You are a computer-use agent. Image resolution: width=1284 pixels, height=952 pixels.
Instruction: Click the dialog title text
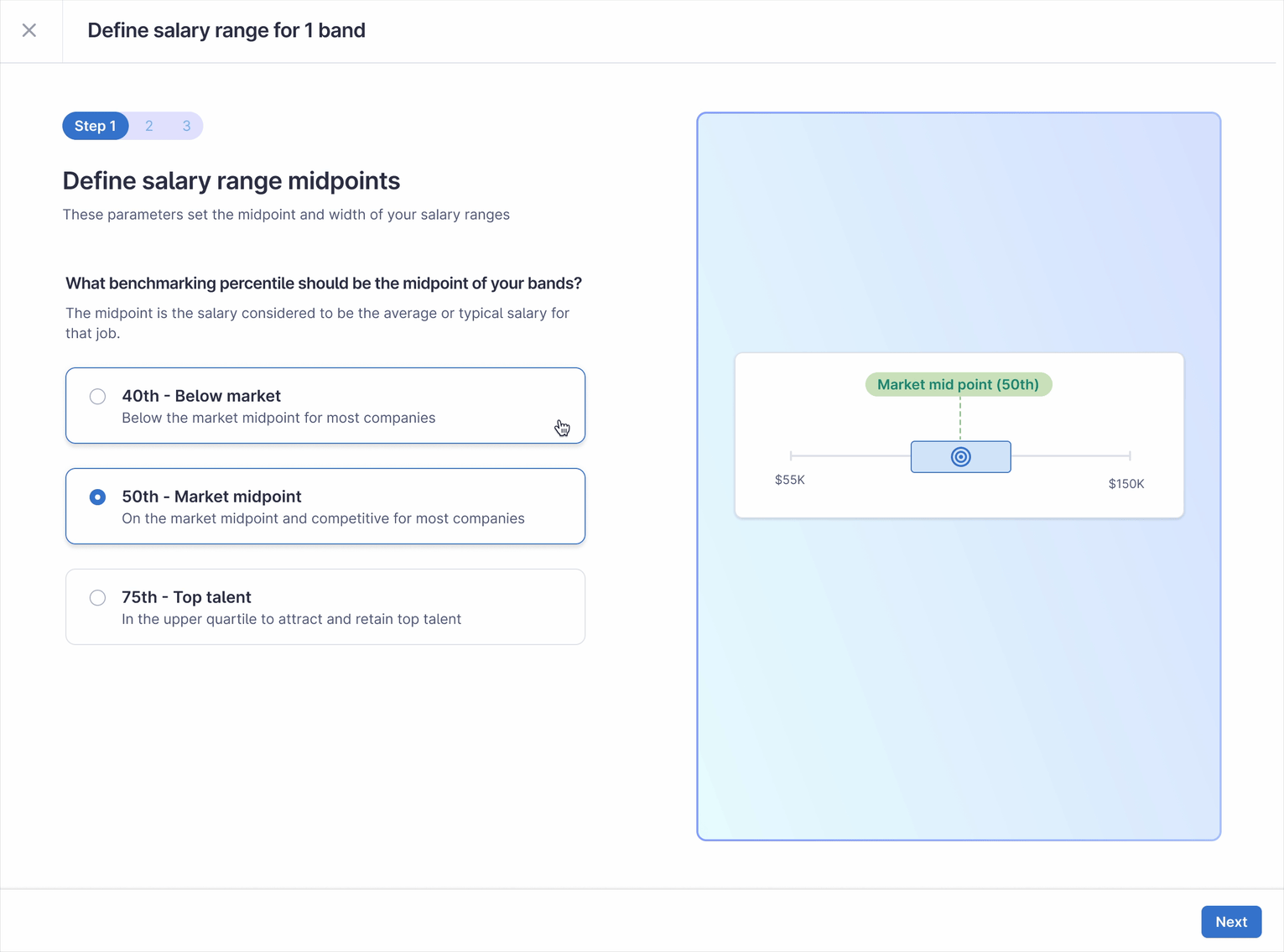pyautogui.click(x=226, y=30)
